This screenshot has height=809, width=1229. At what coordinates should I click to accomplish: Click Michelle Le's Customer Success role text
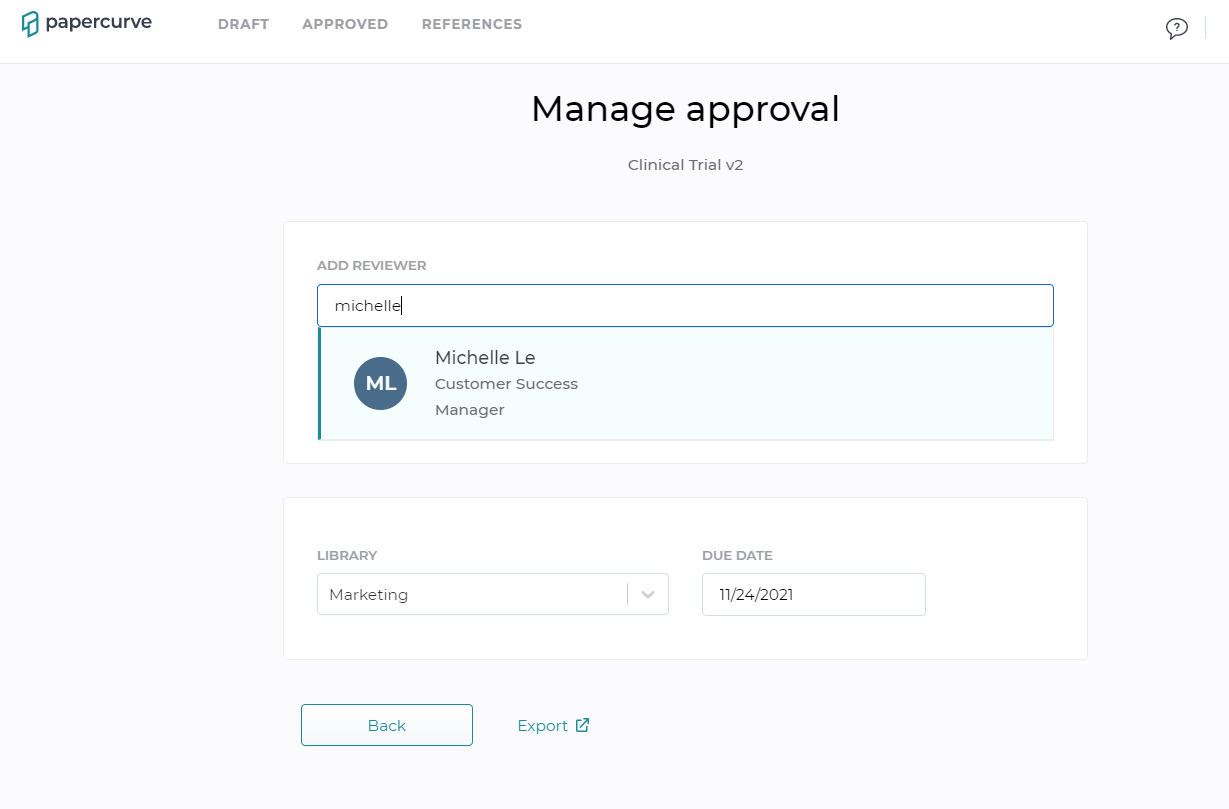tap(506, 383)
